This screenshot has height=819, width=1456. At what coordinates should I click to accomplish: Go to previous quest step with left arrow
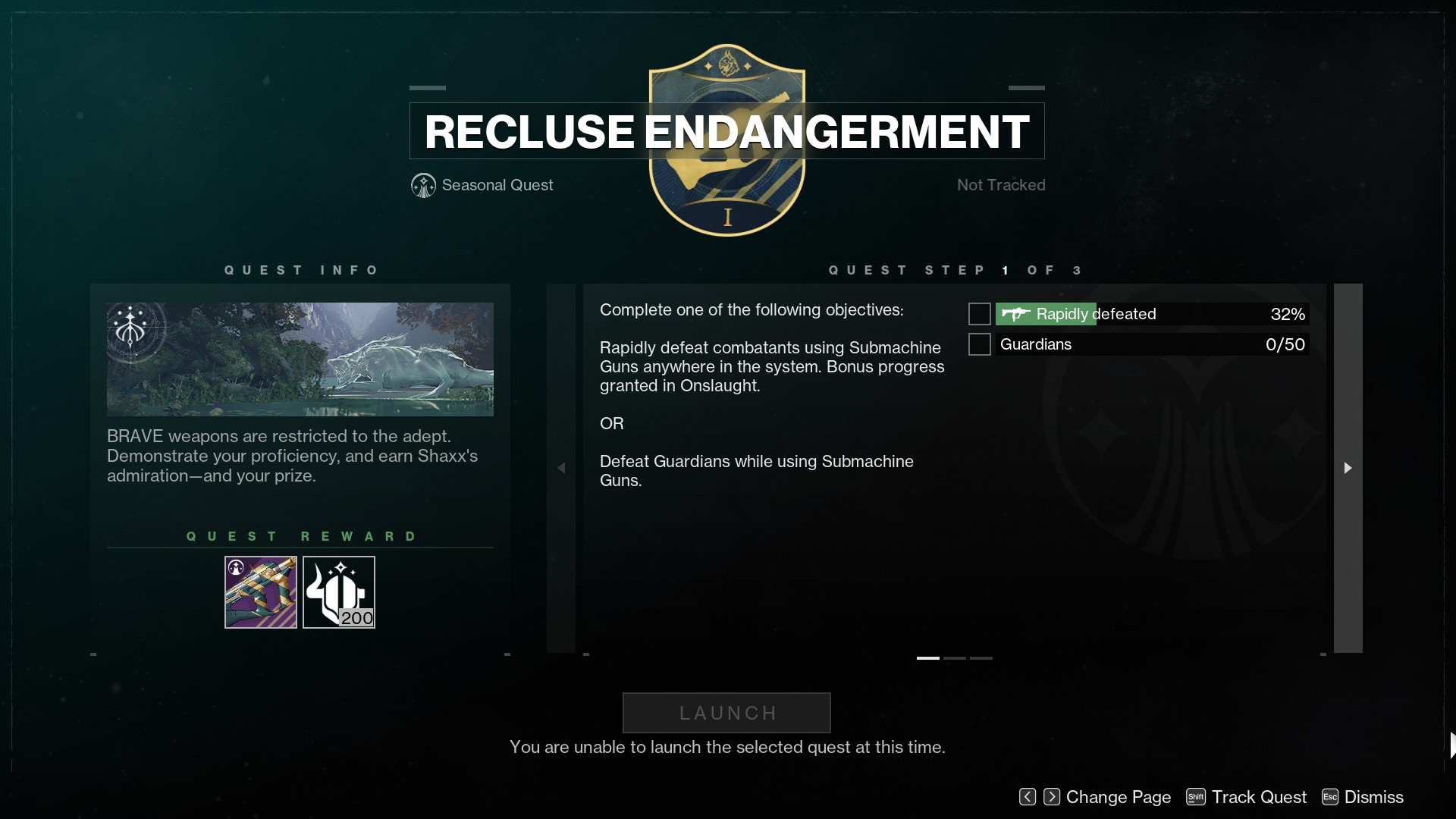tap(561, 468)
